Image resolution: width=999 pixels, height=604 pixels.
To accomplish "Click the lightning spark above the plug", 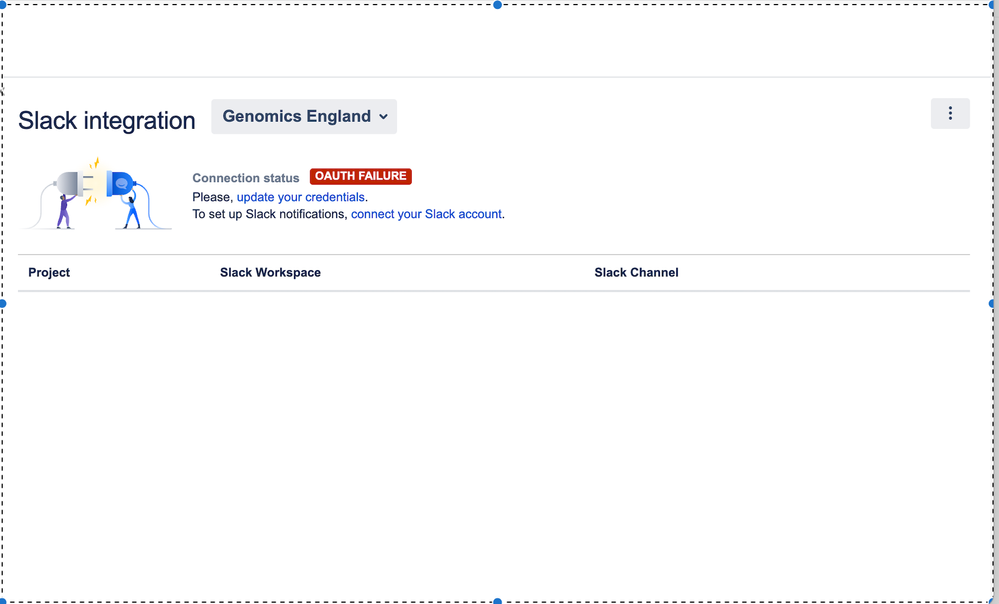I will pyautogui.click(x=98, y=163).
